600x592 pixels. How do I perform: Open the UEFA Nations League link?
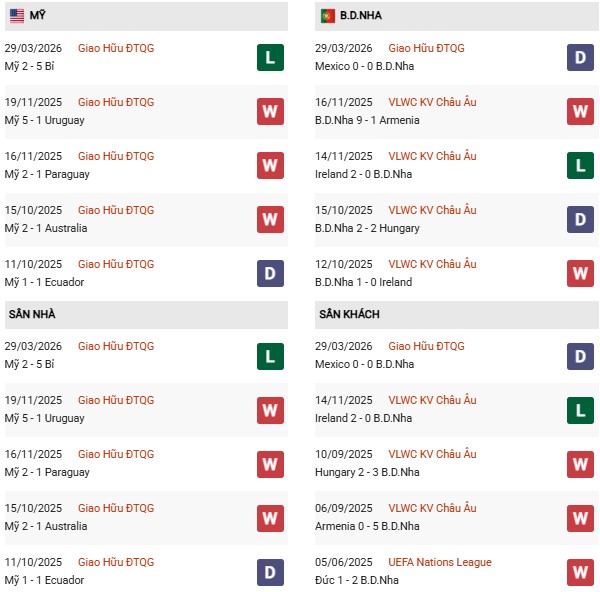coord(440,562)
